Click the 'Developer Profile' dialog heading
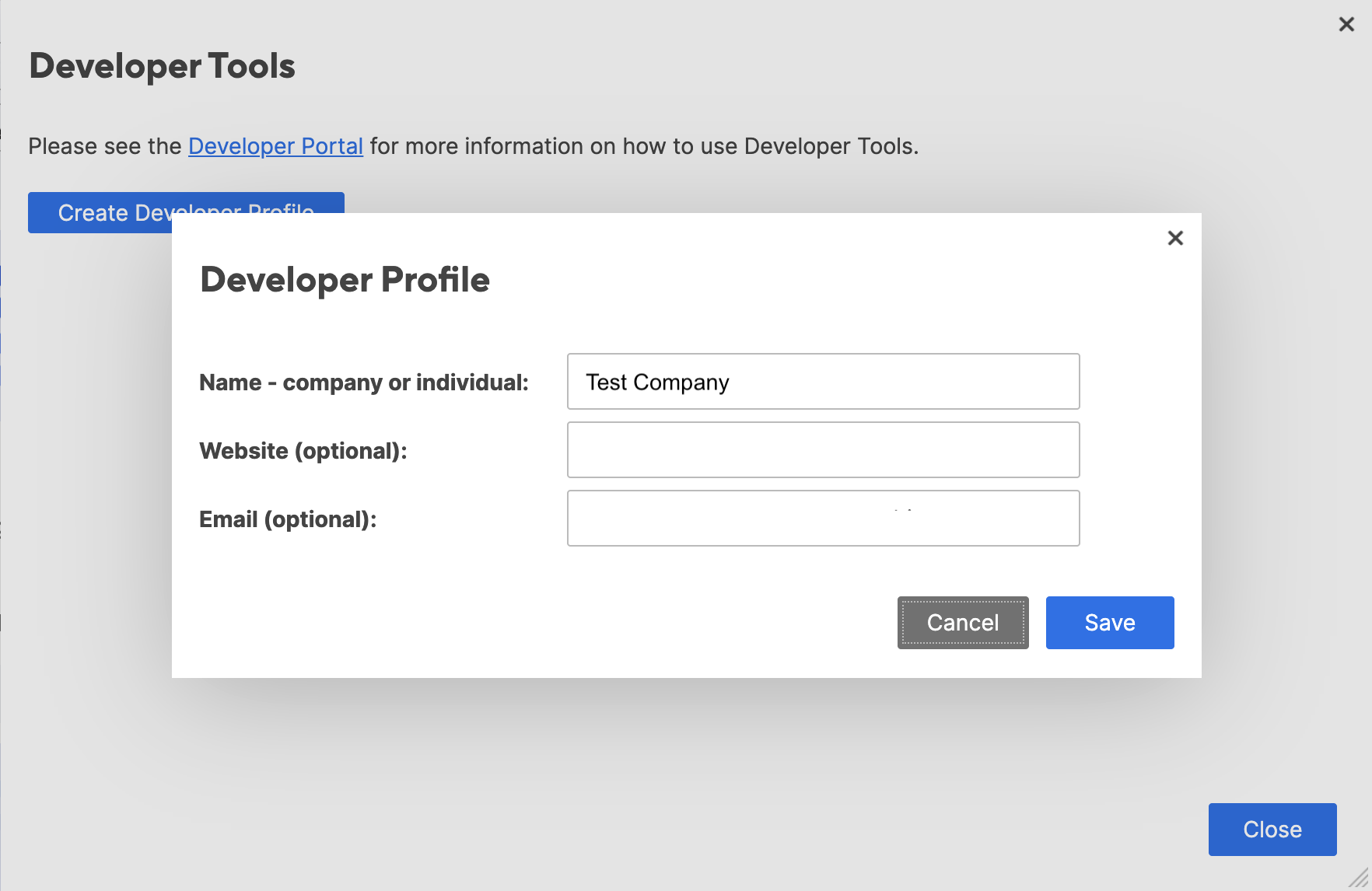Image resolution: width=1372 pixels, height=891 pixels. coord(345,280)
